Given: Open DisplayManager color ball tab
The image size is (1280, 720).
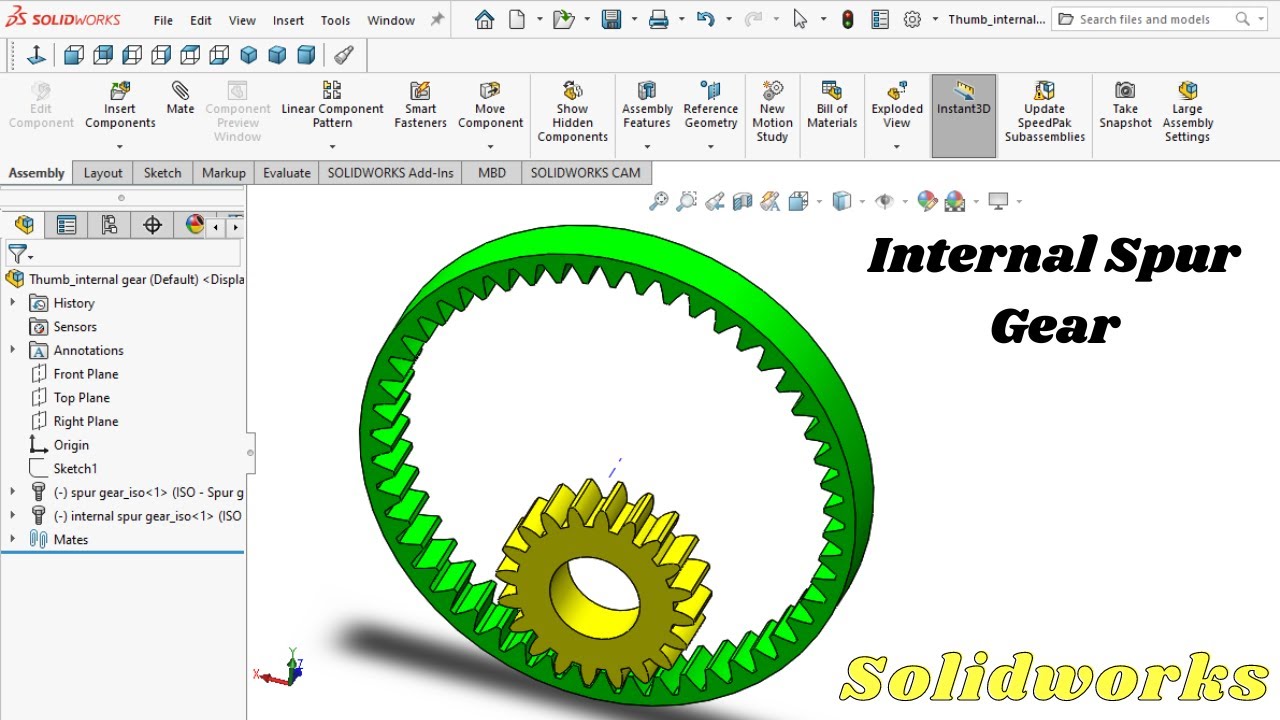Looking at the screenshot, I should (x=195, y=225).
